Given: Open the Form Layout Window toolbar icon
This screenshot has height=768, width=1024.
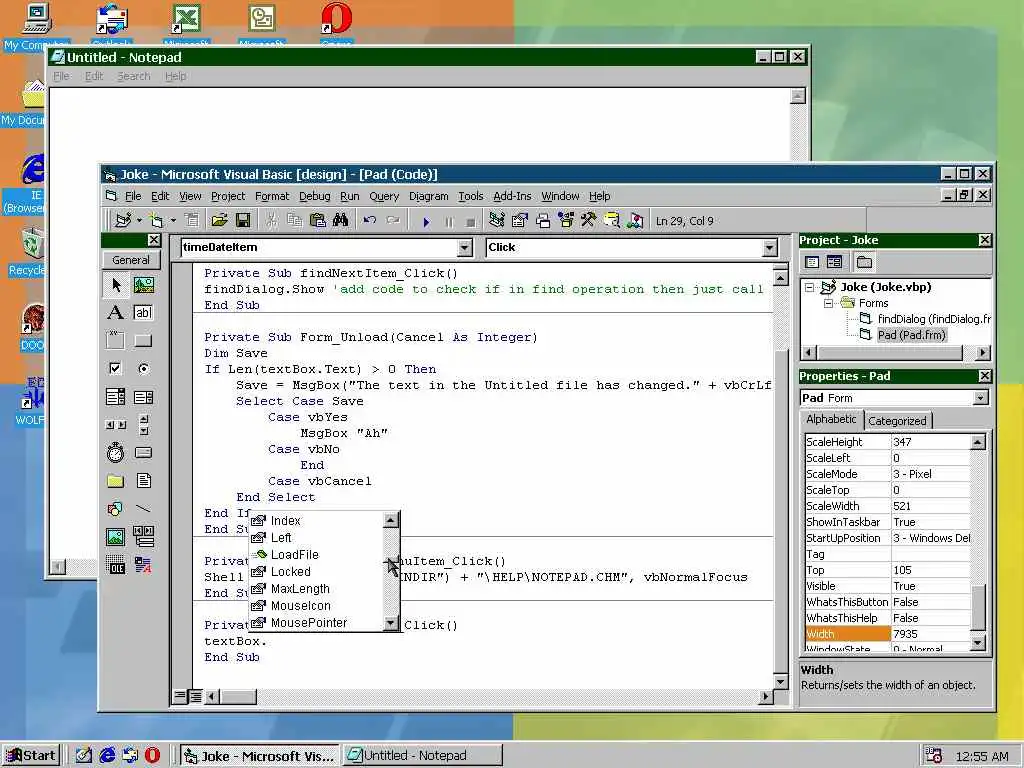Looking at the screenshot, I should pyautogui.click(x=543, y=221).
